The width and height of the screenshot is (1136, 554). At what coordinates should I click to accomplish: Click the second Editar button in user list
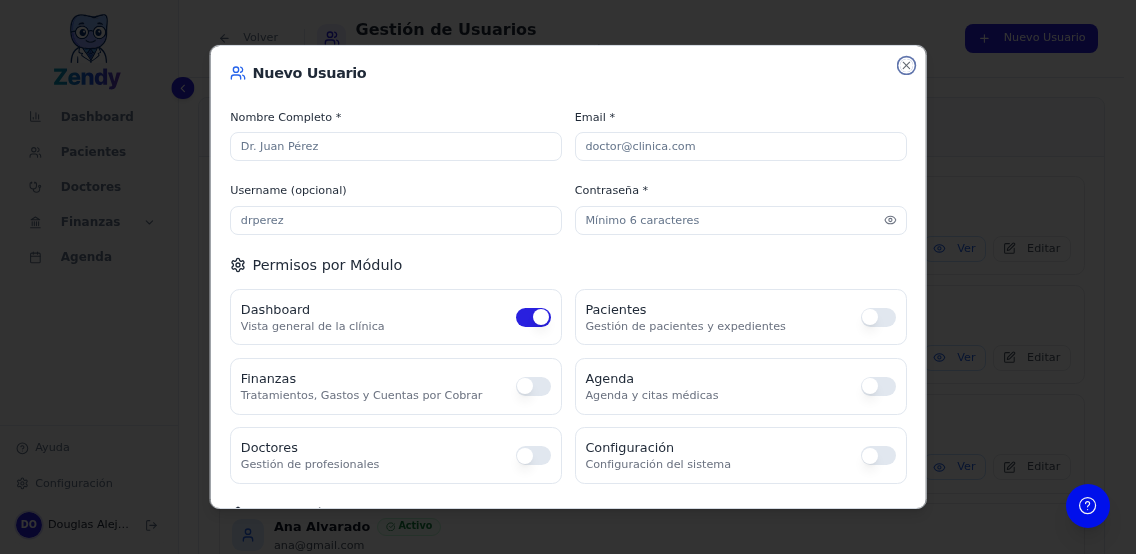1032,358
